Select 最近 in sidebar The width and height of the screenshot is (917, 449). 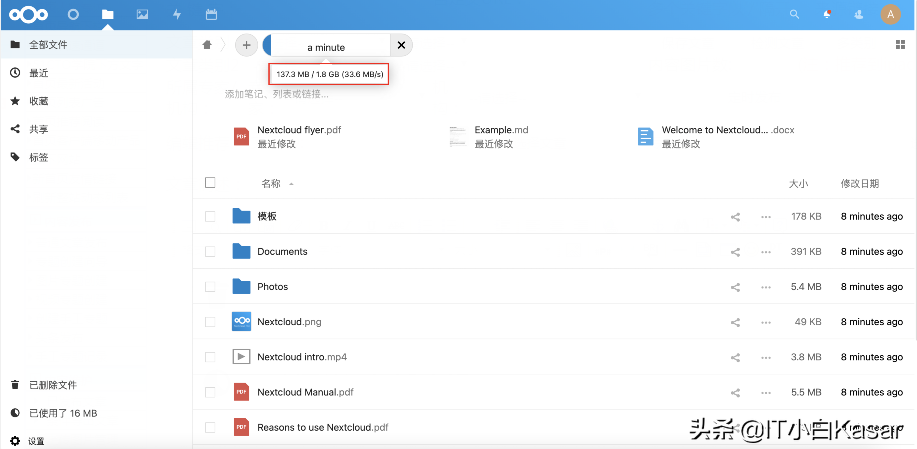(x=96, y=73)
